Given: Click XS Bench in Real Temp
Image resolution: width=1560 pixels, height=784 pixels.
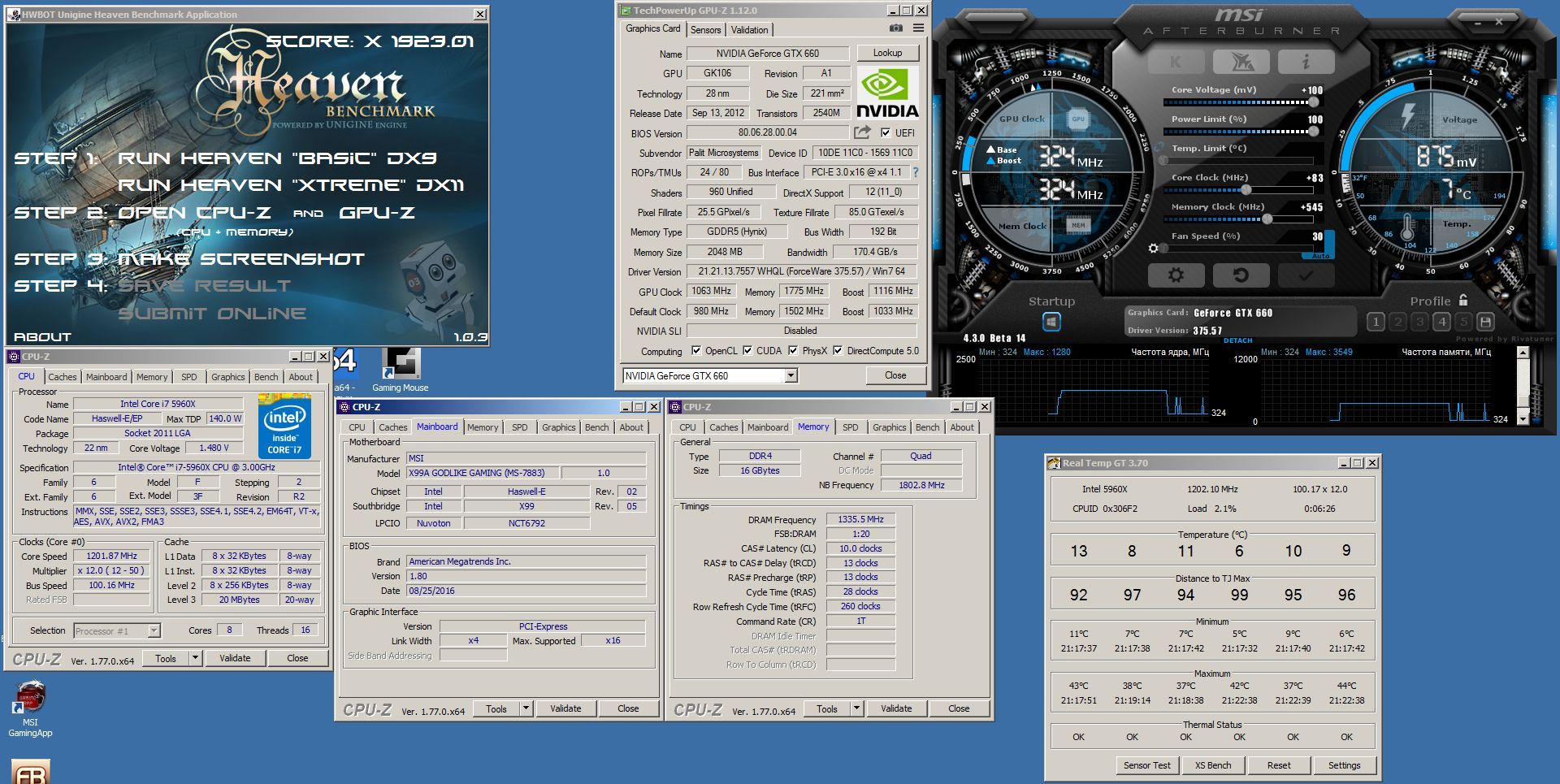Looking at the screenshot, I should tap(1213, 765).
